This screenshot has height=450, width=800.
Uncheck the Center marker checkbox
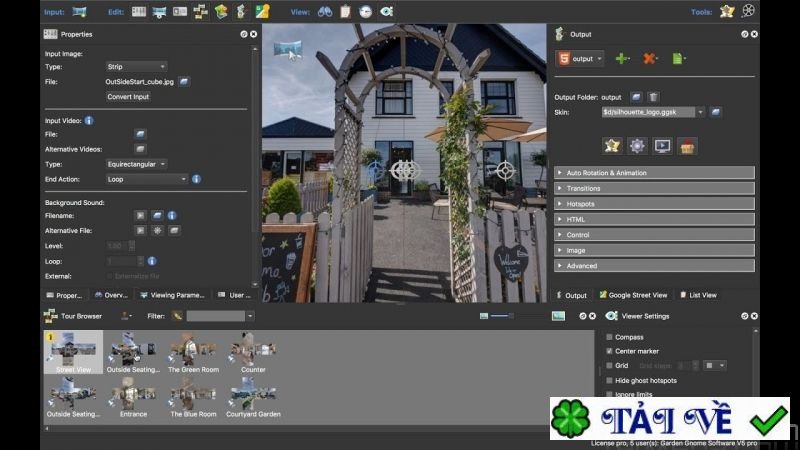(609, 351)
